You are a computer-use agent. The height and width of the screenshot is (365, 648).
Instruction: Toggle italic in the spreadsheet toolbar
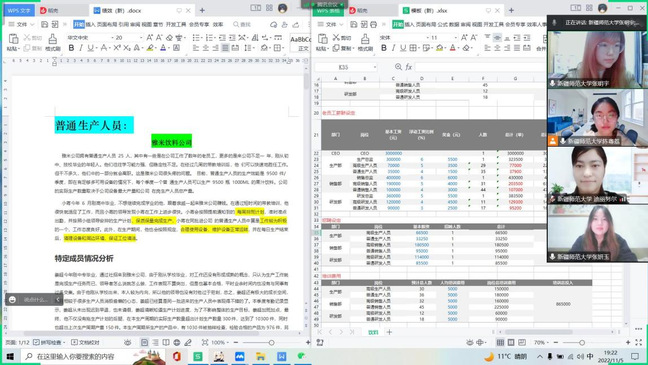393,48
